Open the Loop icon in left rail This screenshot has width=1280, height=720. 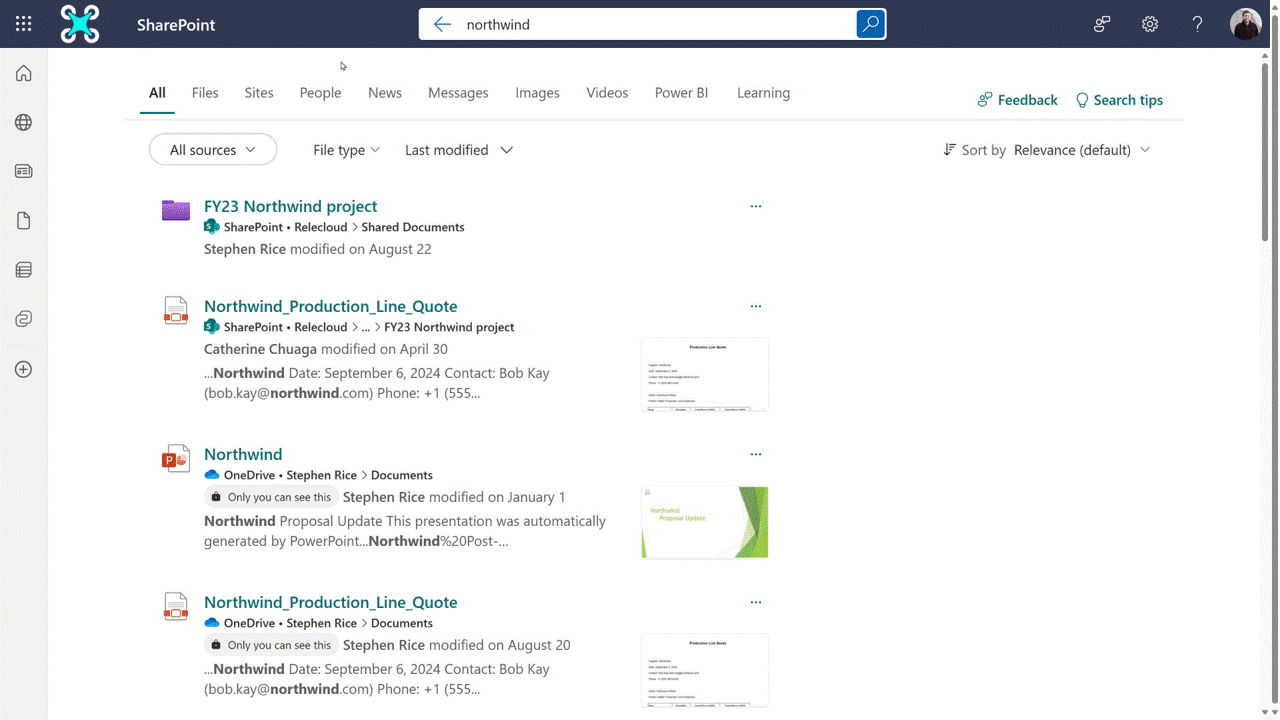click(x=24, y=319)
